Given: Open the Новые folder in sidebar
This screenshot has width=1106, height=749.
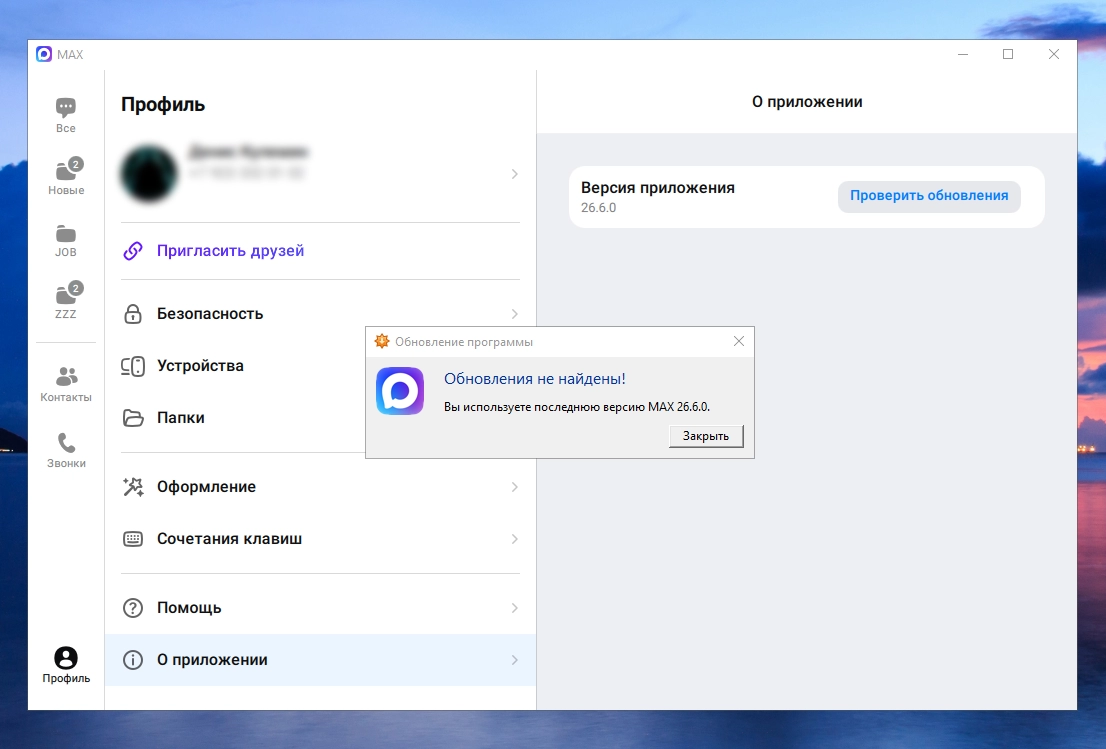Looking at the screenshot, I should (x=66, y=176).
